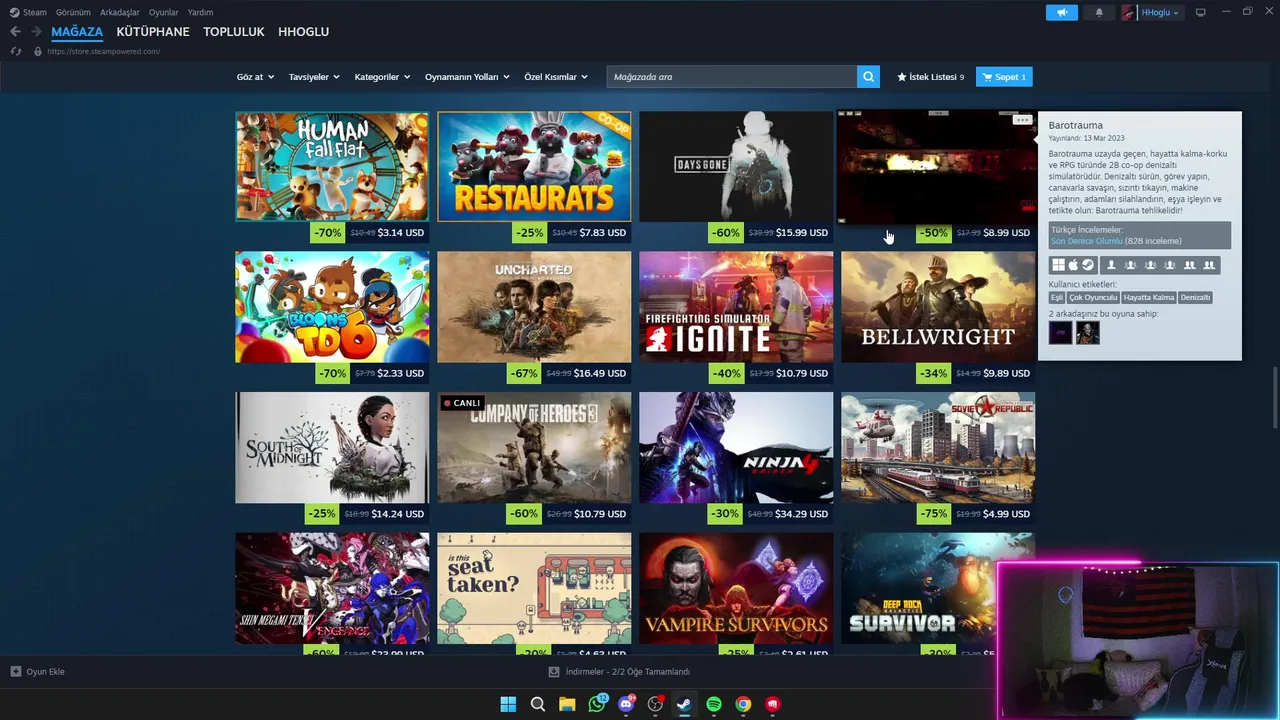Click Barotrauma $8.99 USD price
The height and width of the screenshot is (720, 1280).
click(1006, 233)
